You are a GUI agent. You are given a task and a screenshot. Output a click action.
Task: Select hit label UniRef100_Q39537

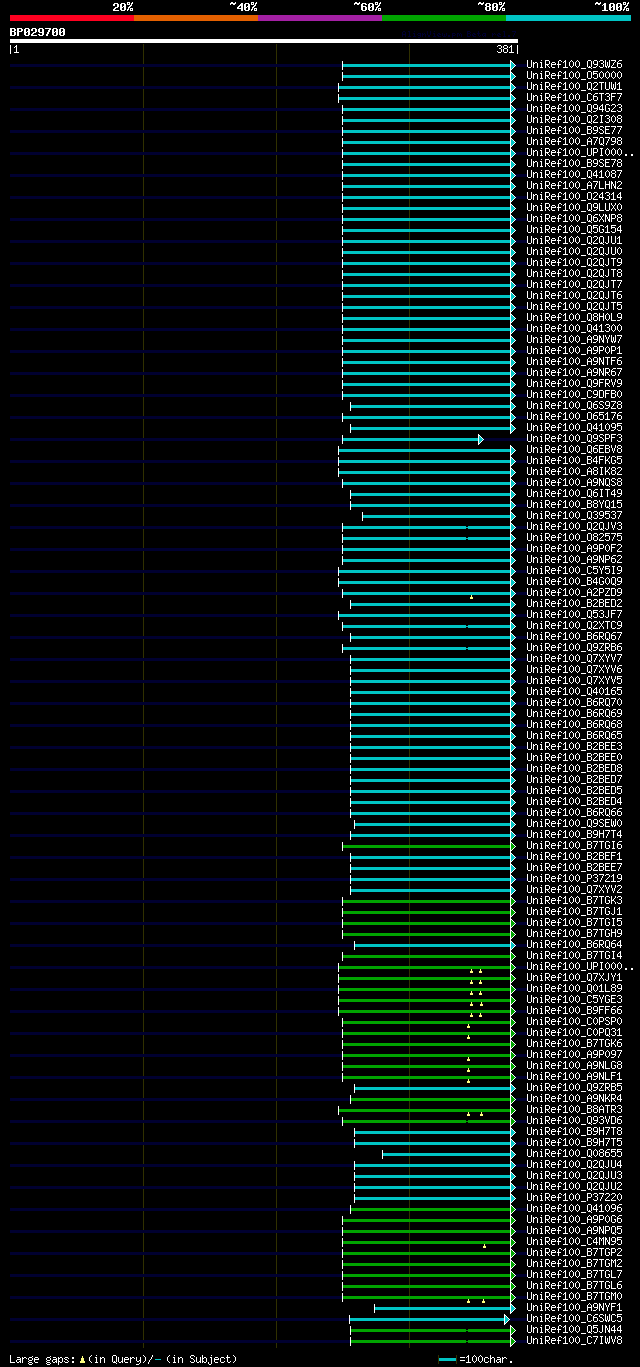click(574, 515)
